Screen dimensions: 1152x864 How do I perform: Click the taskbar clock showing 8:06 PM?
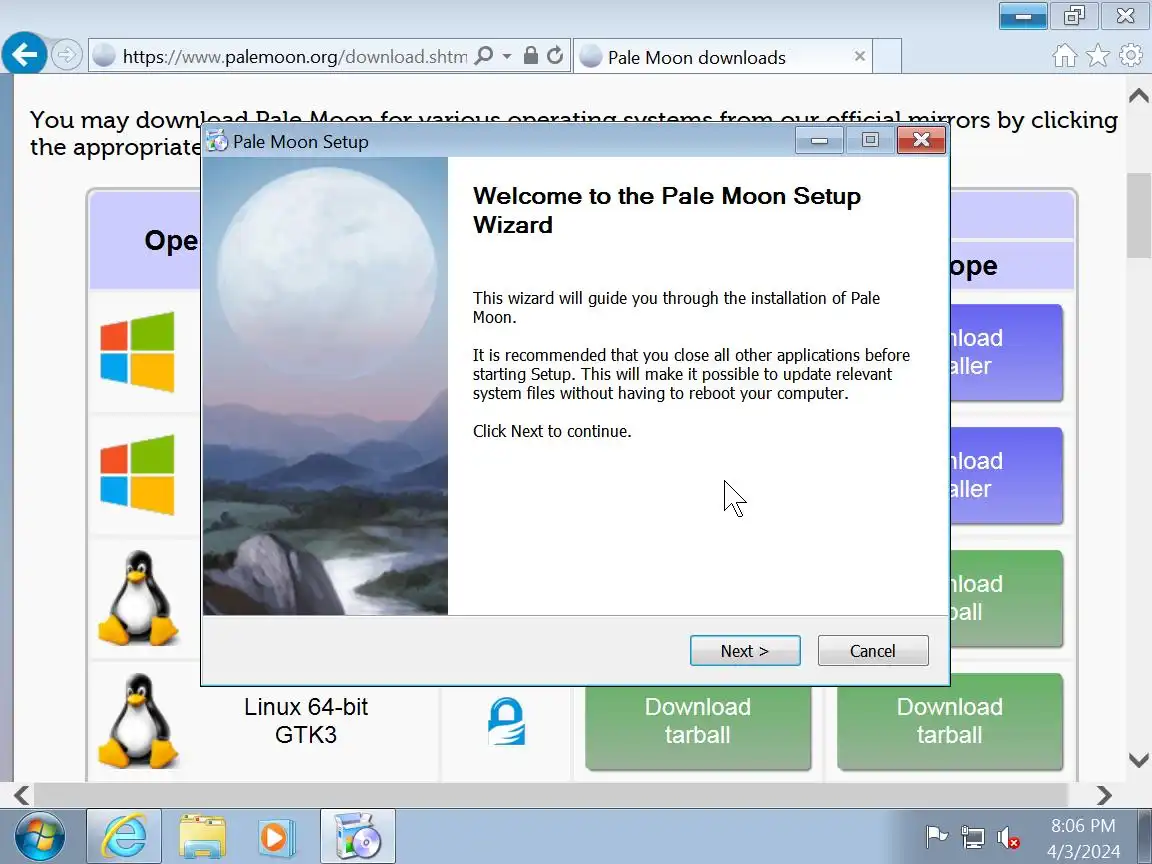[1083, 838]
